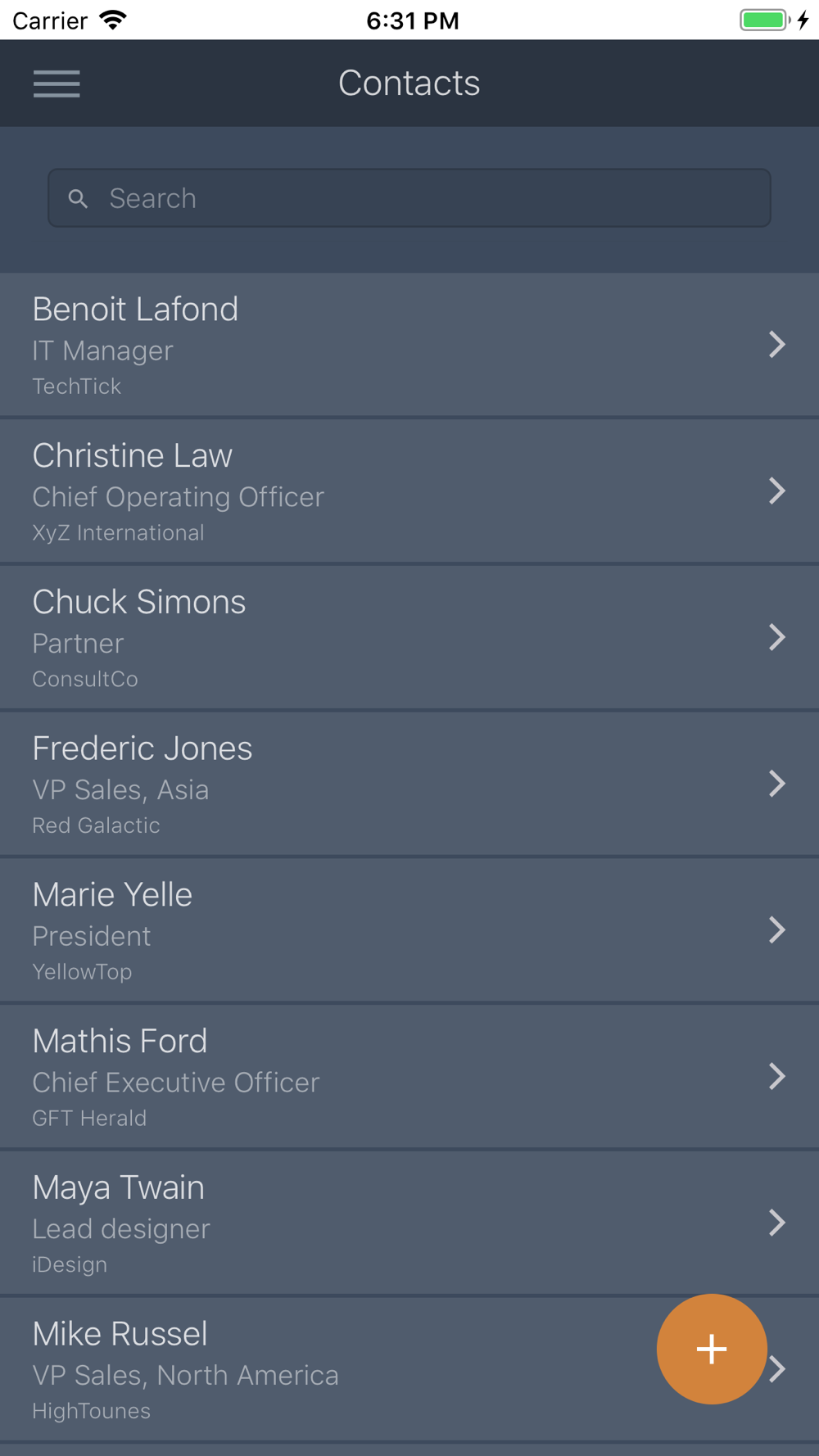Screen dimensions: 819x1456
Task: Open Chuck Simons' chevron arrow
Action: click(777, 637)
